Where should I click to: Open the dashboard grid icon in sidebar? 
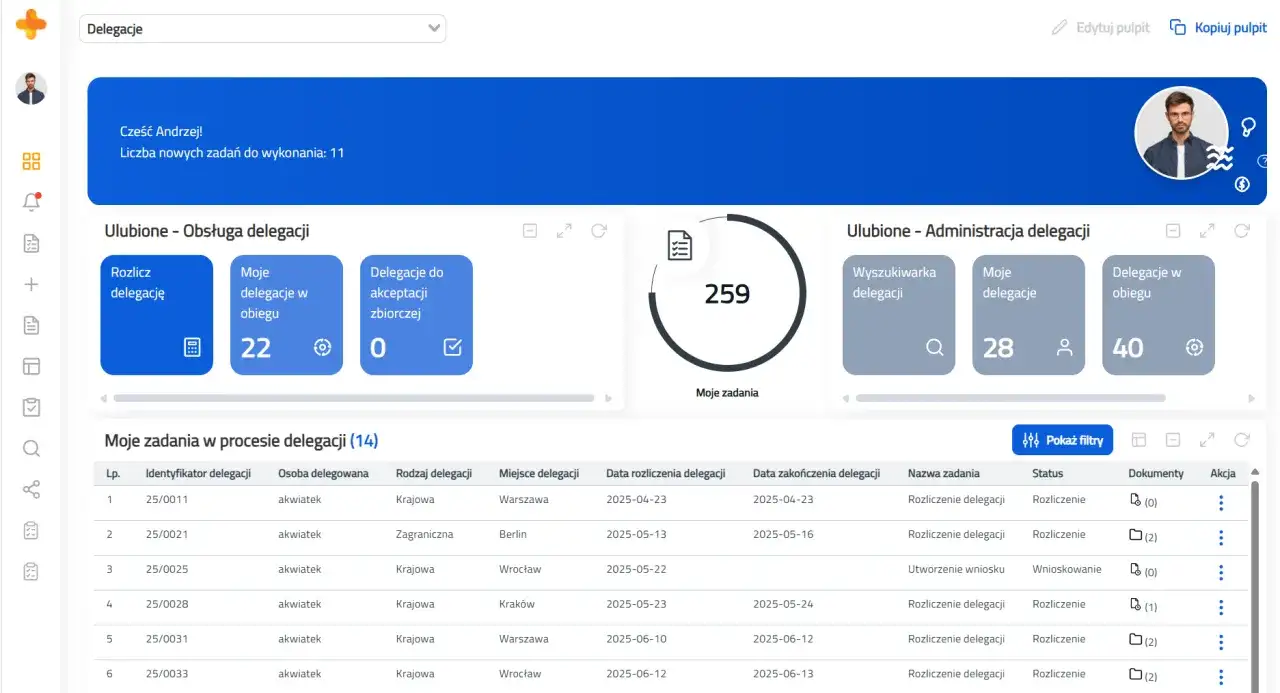click(31, 161)
